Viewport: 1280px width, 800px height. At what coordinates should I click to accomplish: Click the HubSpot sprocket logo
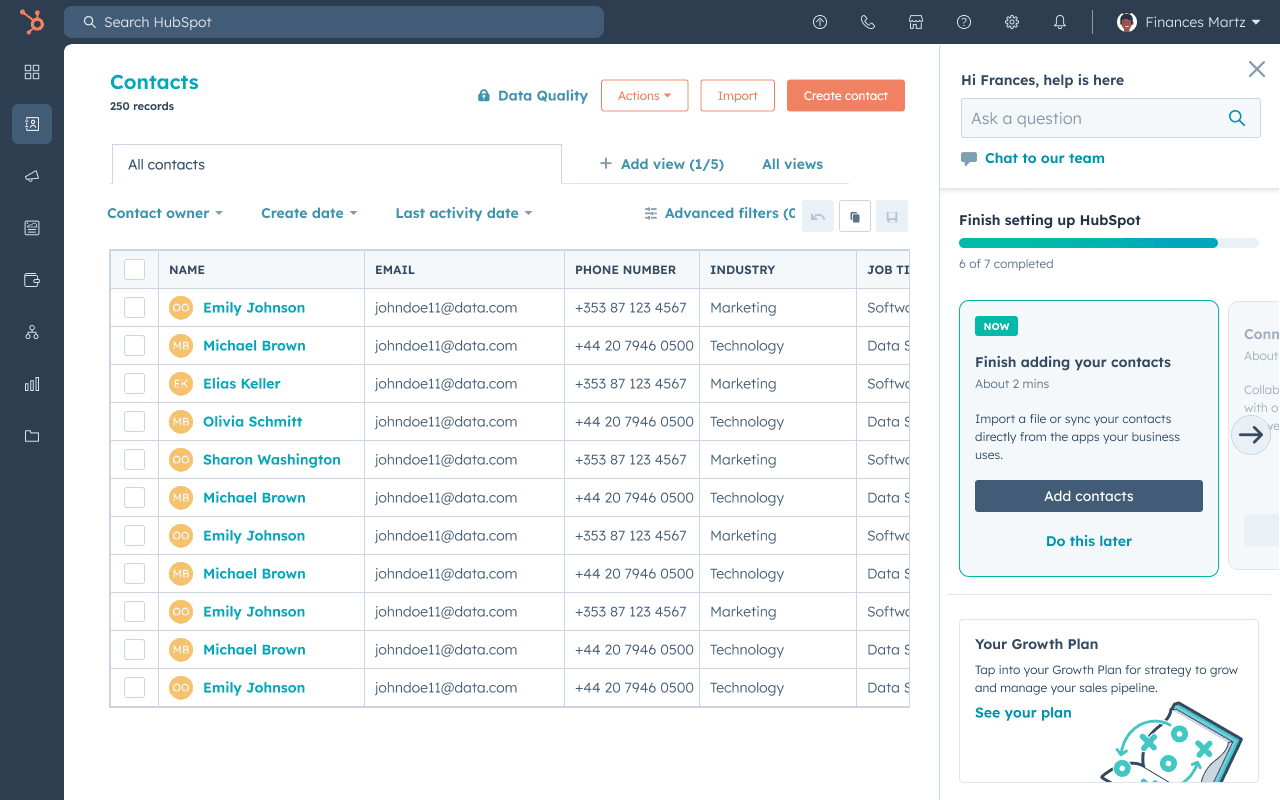coord(32,22)
